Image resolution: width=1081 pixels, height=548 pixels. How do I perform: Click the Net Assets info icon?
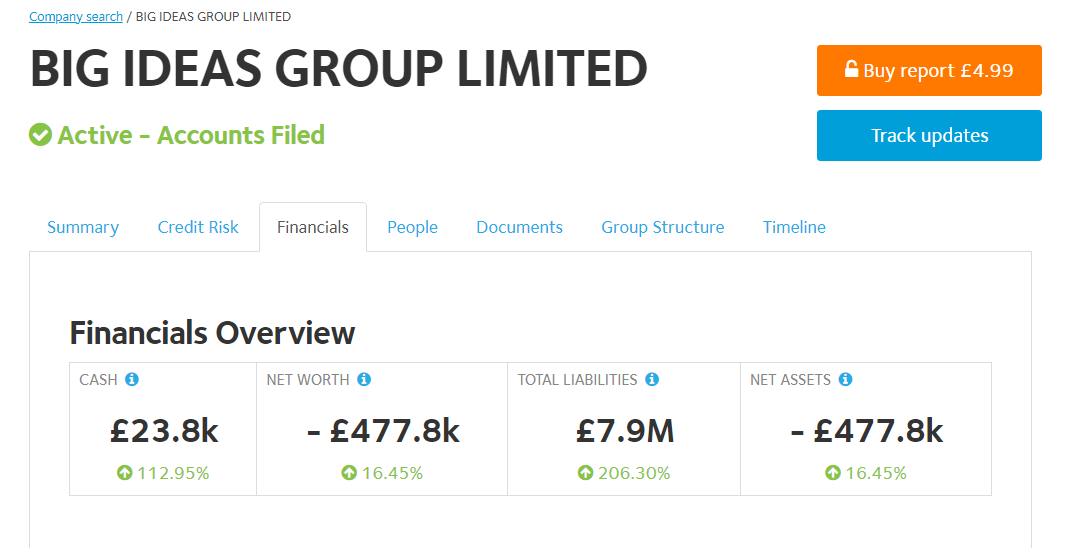pyautogui.click(x=845, y=379)
